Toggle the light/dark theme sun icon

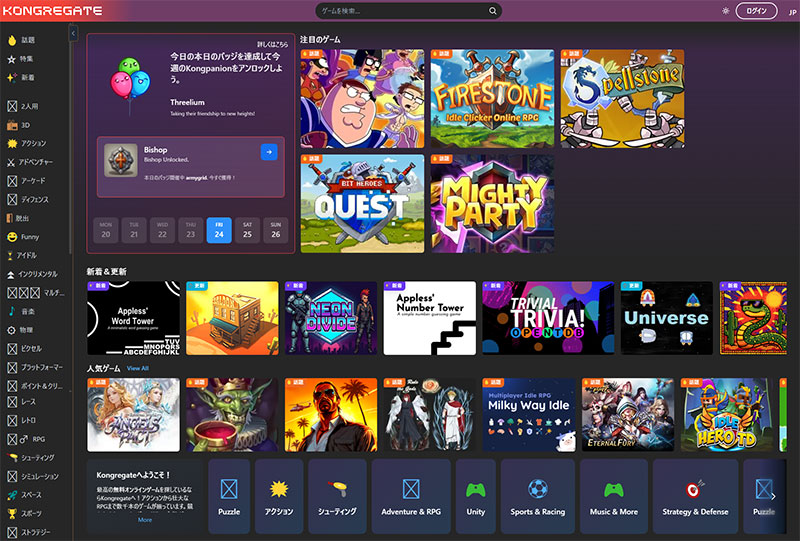[725, 11]
